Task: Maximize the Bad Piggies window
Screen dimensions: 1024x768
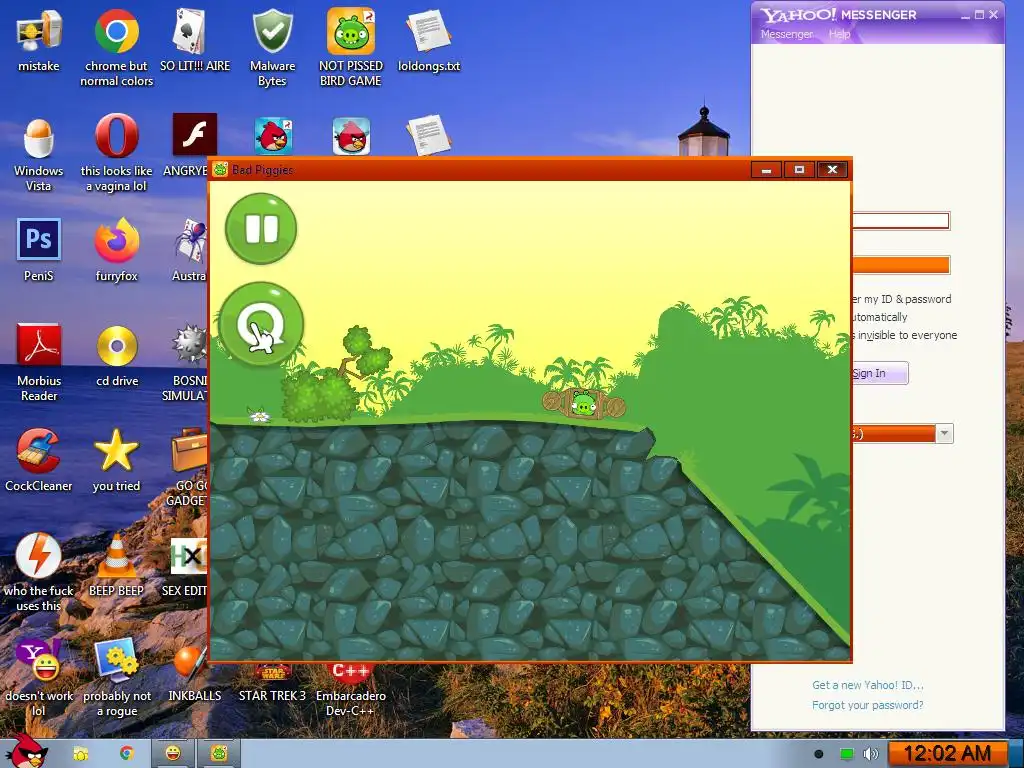Action: point(799,170)
